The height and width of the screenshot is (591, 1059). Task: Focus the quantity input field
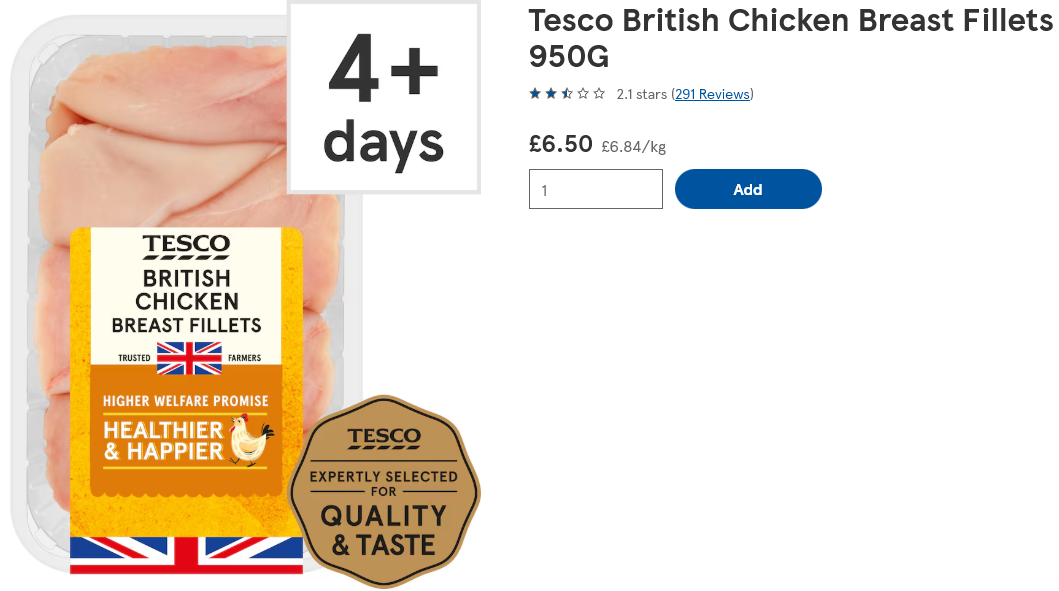click(x=595, y=189)
